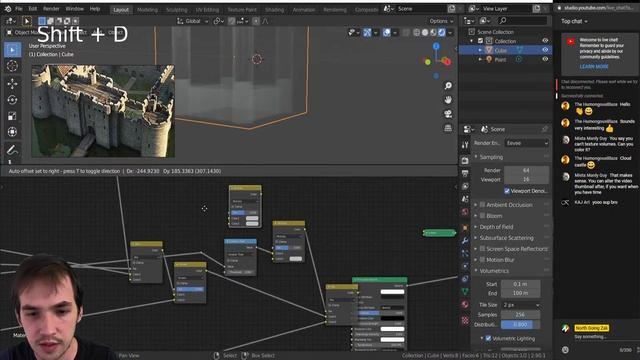Hide Point light with its eye icon

[x=545, y=59]
